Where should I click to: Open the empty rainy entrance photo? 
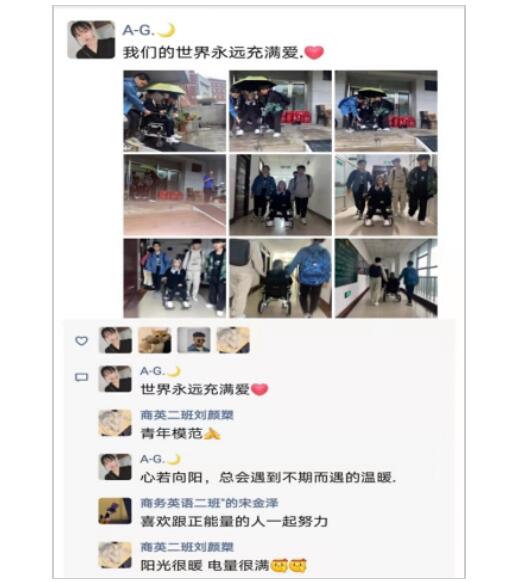[175, 195]
